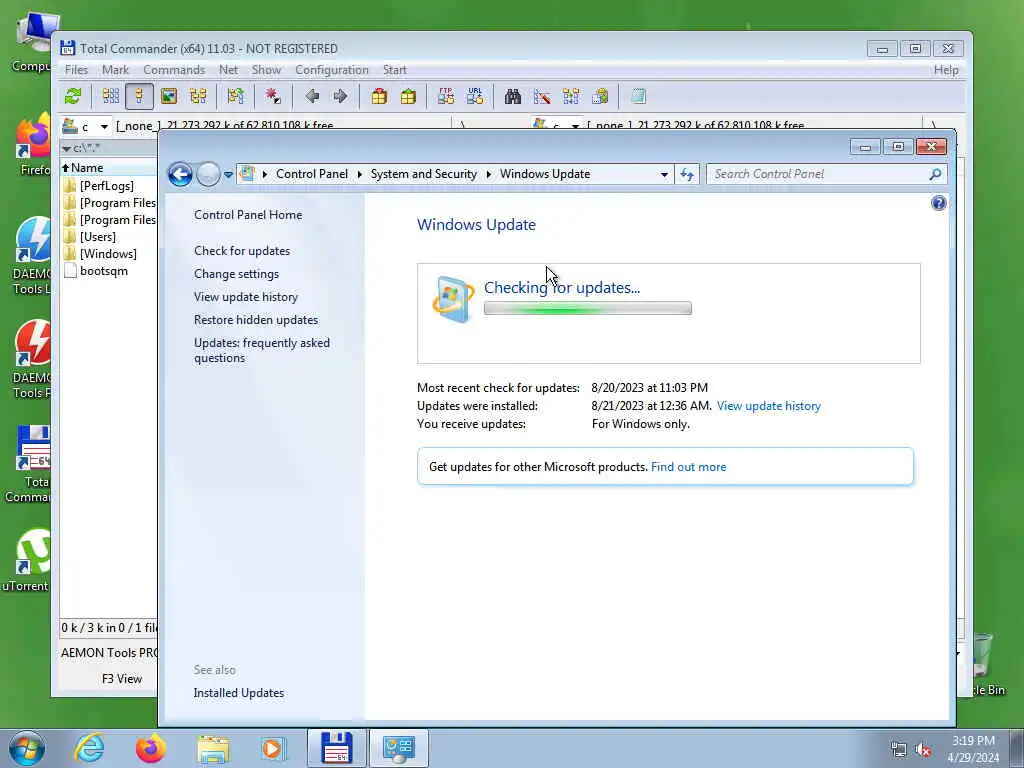Click the Back arrow in the Control Panel window
1024x768 pixels.
click(x=180, y=174)
